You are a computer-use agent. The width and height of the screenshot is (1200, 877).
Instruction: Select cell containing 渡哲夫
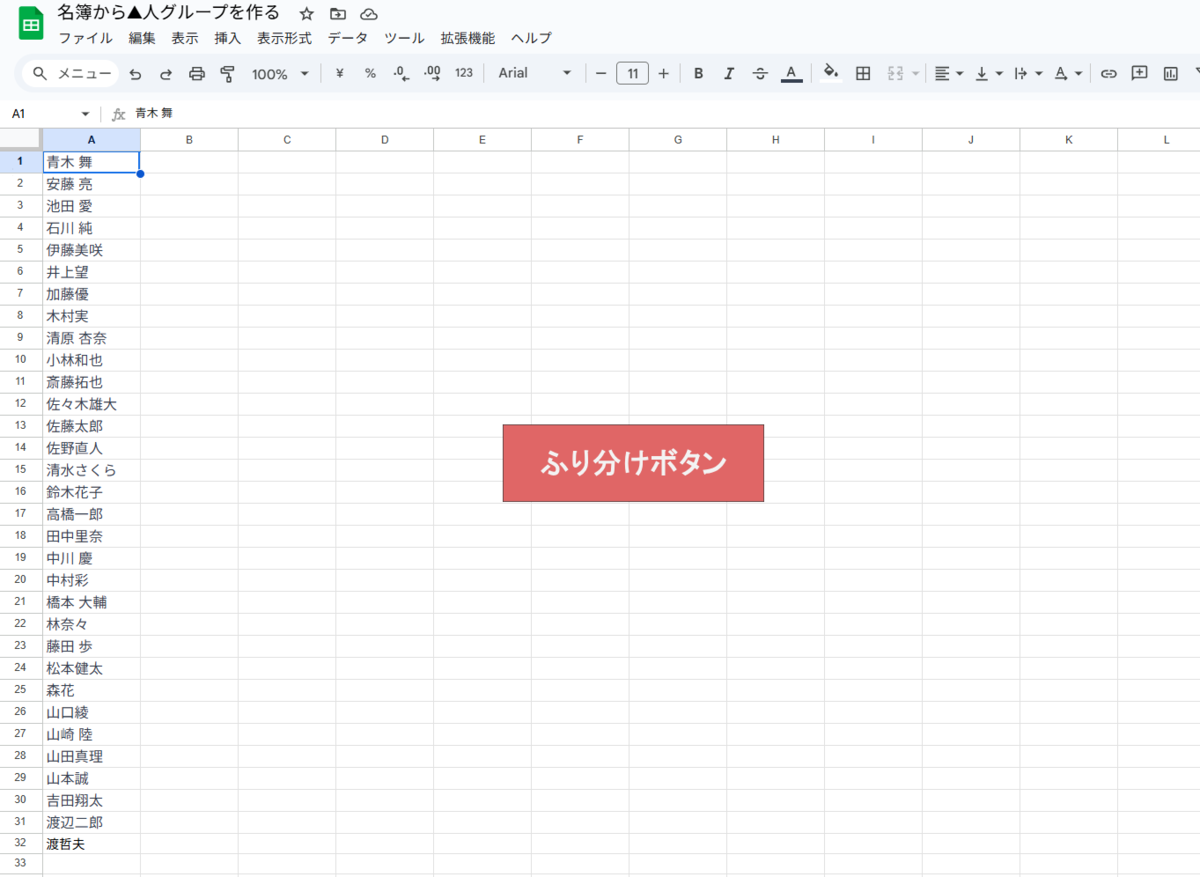coord(91,844)
